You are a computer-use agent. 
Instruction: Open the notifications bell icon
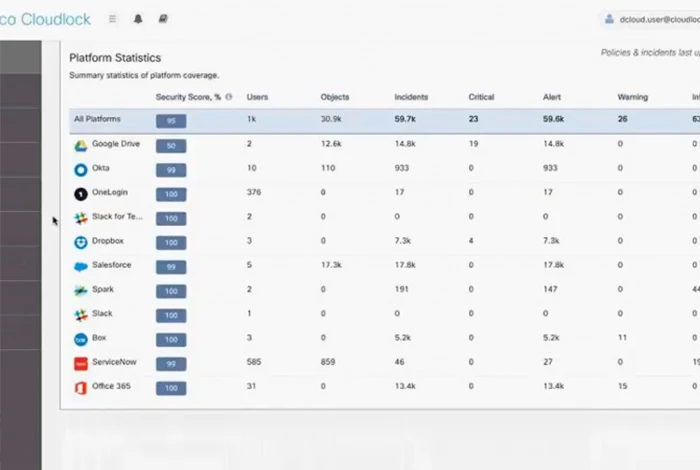pos(138,19)
